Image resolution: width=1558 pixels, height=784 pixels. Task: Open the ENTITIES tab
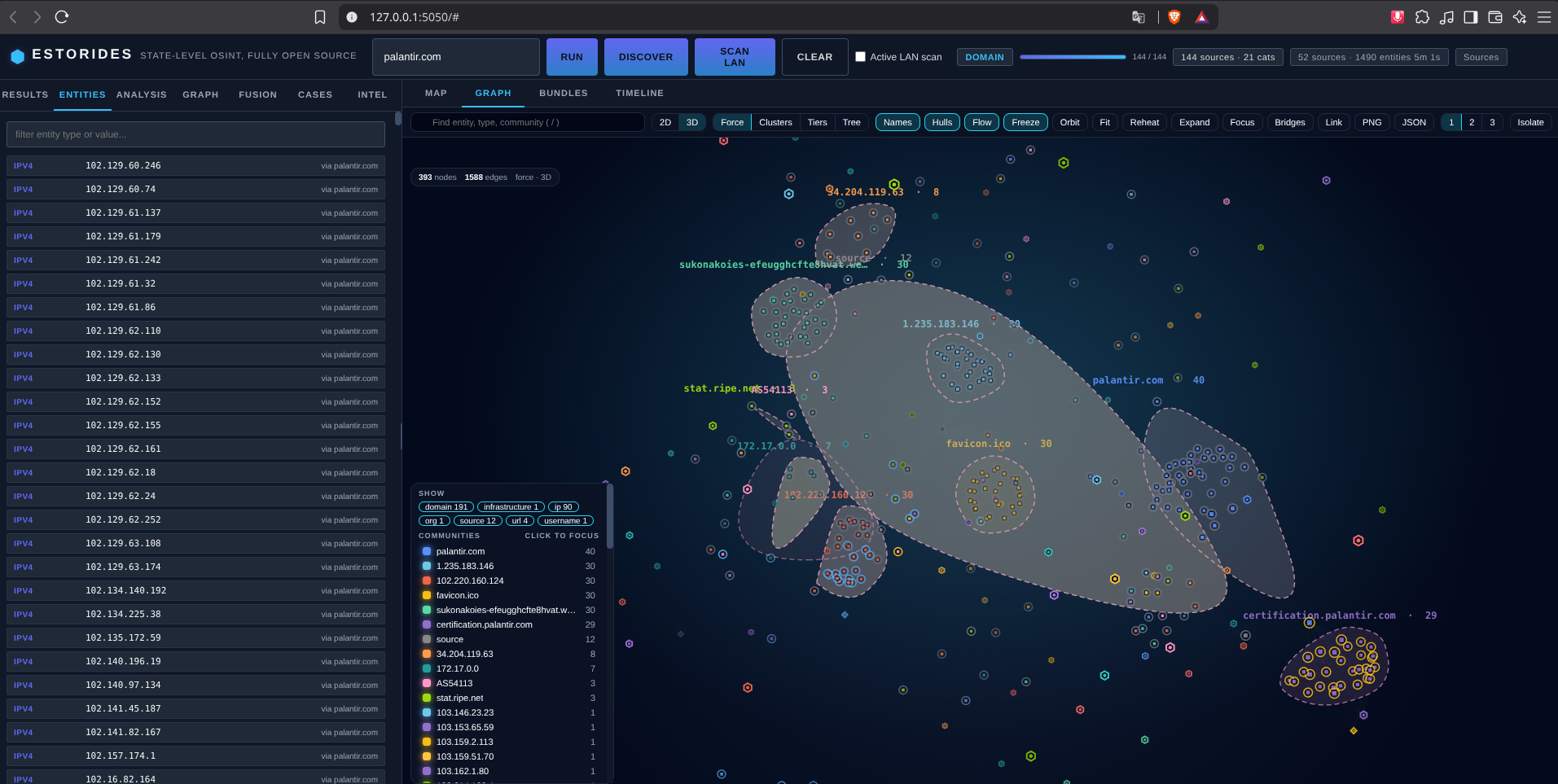pyautogui.click(x=82, y=94)
